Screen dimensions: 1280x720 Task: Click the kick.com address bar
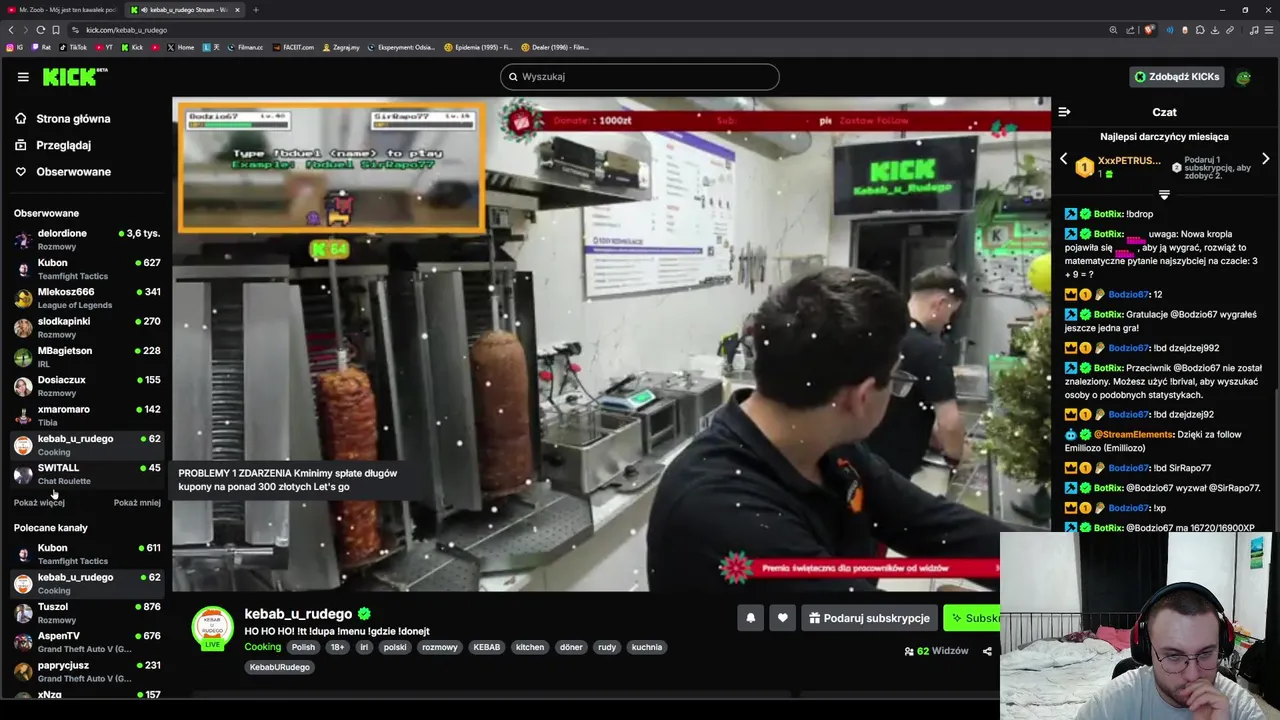[x=590, y=30]
